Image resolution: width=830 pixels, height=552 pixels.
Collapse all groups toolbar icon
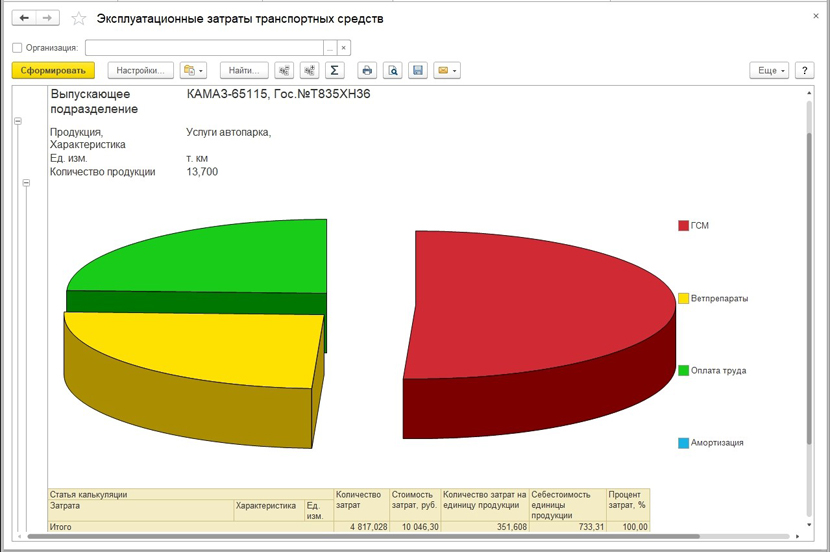coord(284,70)
